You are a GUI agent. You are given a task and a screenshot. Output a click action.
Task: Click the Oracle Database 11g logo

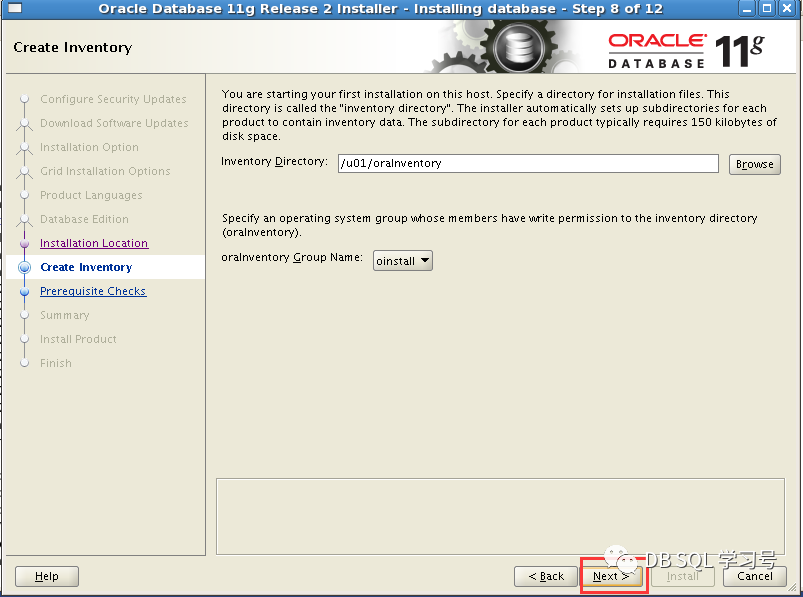(x=686, y=51)
